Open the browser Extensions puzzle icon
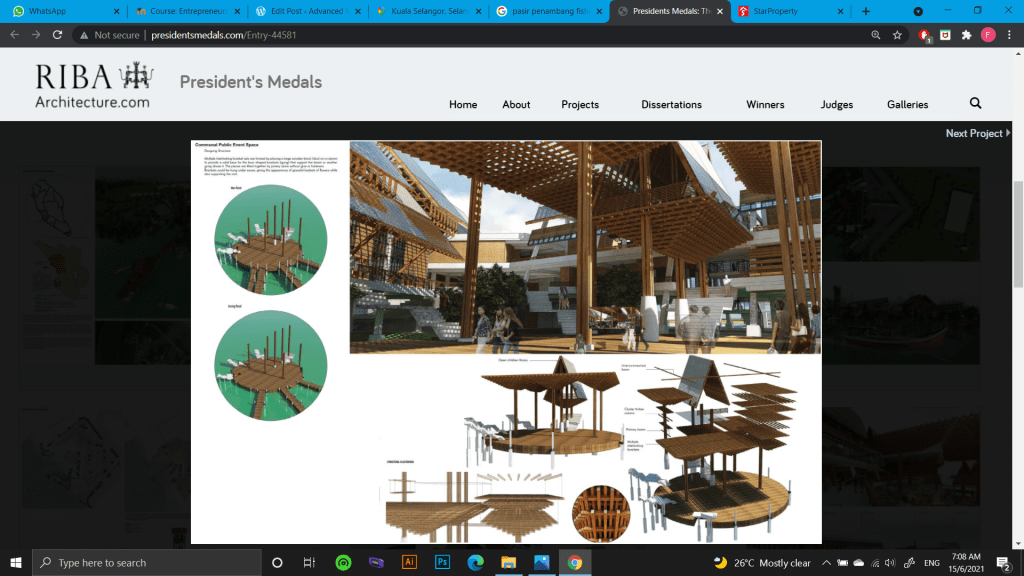 click(966, 34)
